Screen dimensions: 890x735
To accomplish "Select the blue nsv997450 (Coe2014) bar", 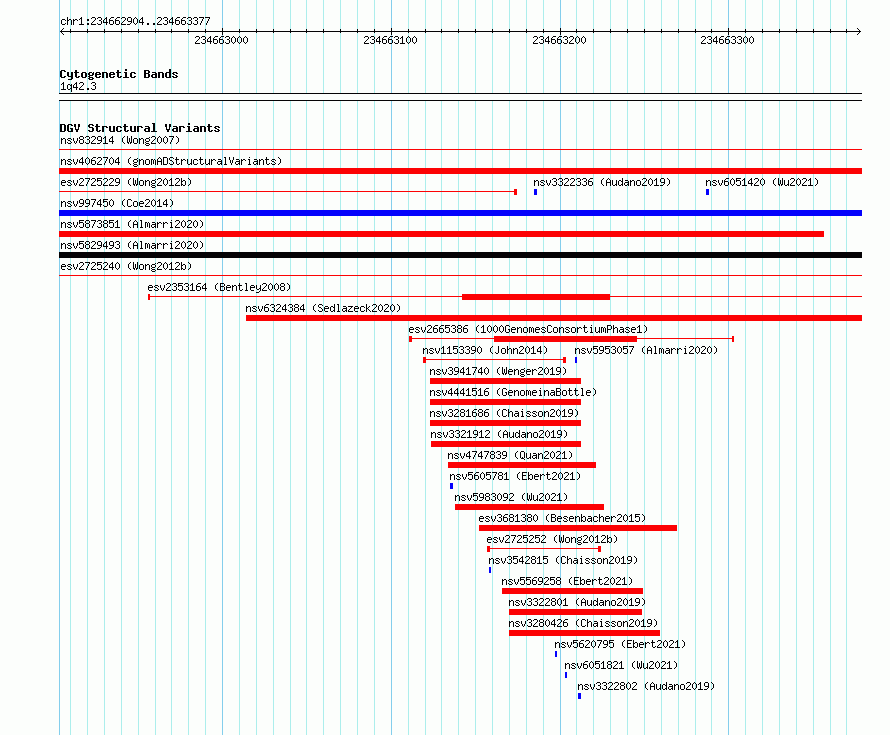I will tap(460, 213).
